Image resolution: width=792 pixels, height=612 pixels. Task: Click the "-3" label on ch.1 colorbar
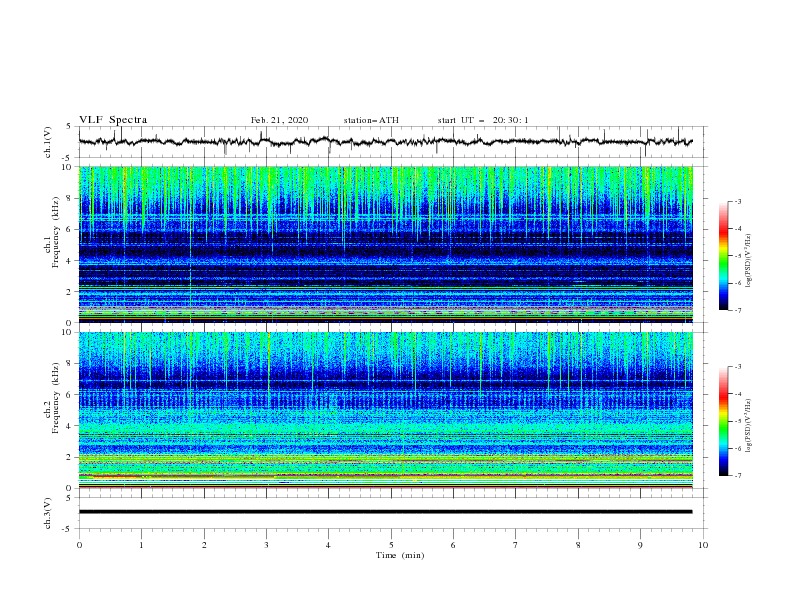(737, 201)
